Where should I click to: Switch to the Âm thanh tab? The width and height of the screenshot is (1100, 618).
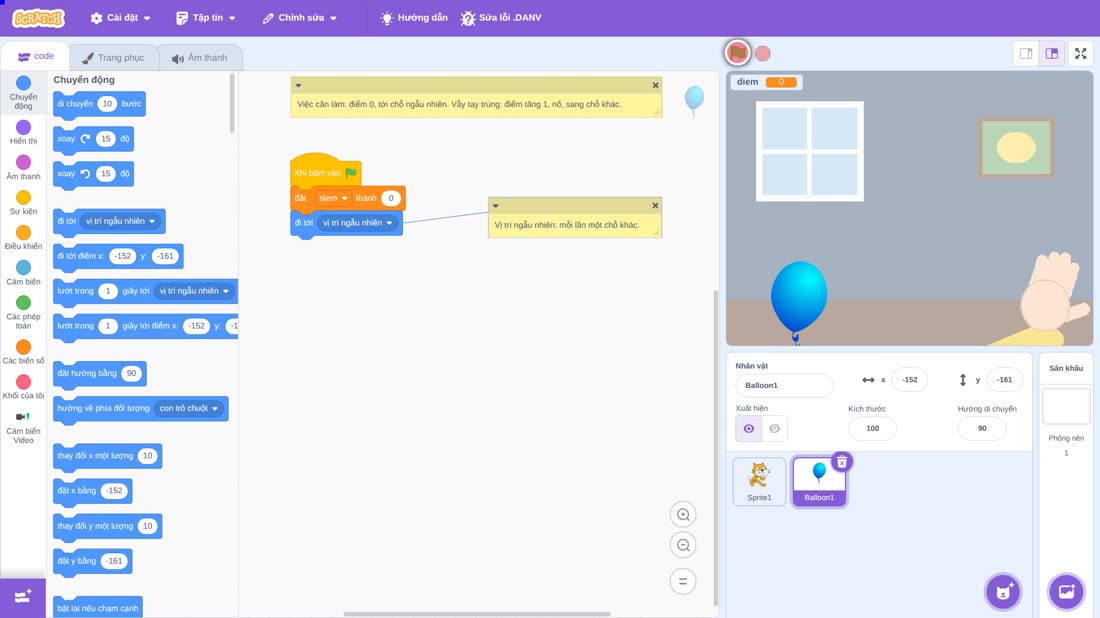(200, 58)
